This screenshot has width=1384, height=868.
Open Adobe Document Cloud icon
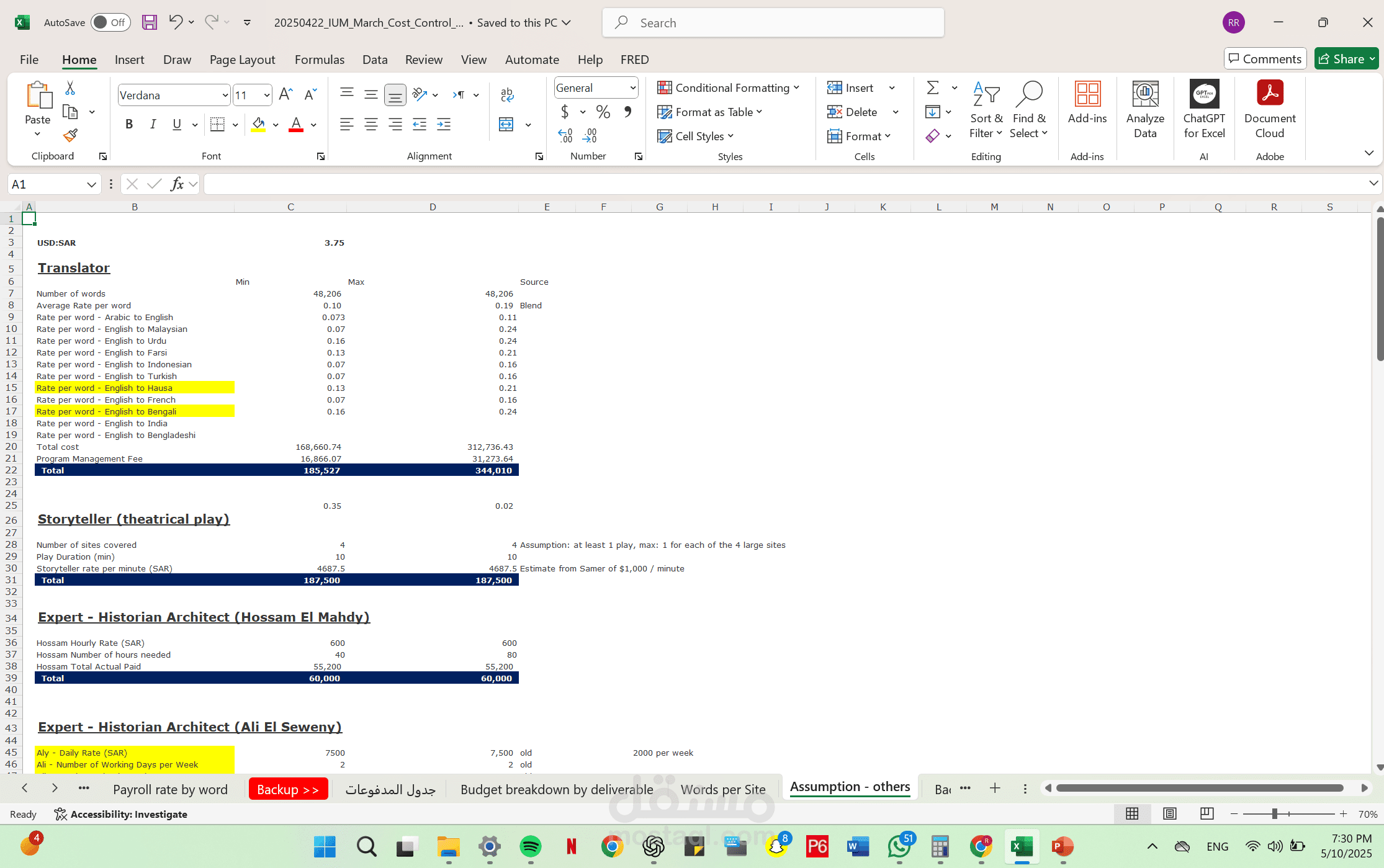click(1270, 109)
